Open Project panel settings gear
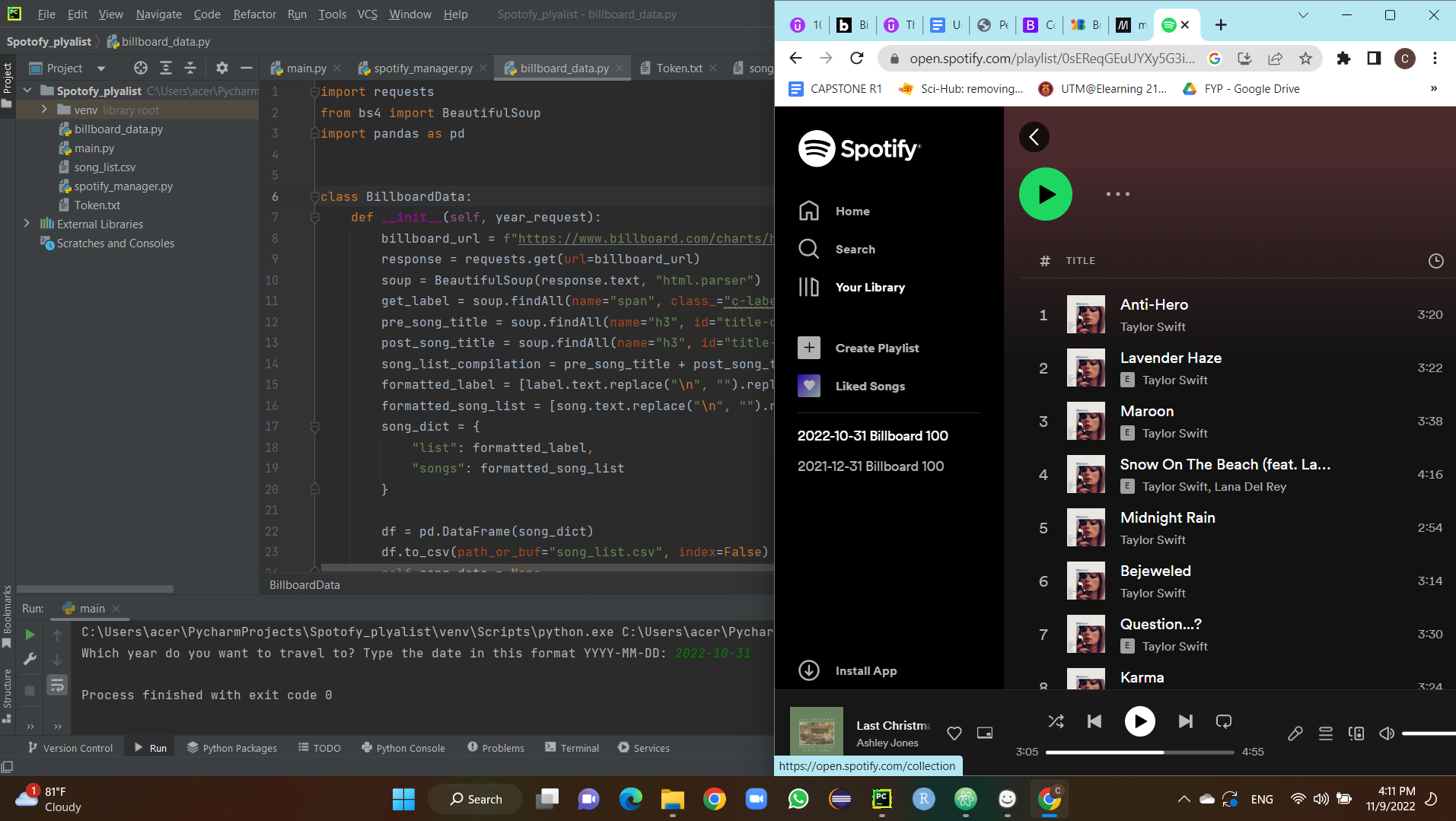This screenshot has height=821, width=1456. coord(221,68)
